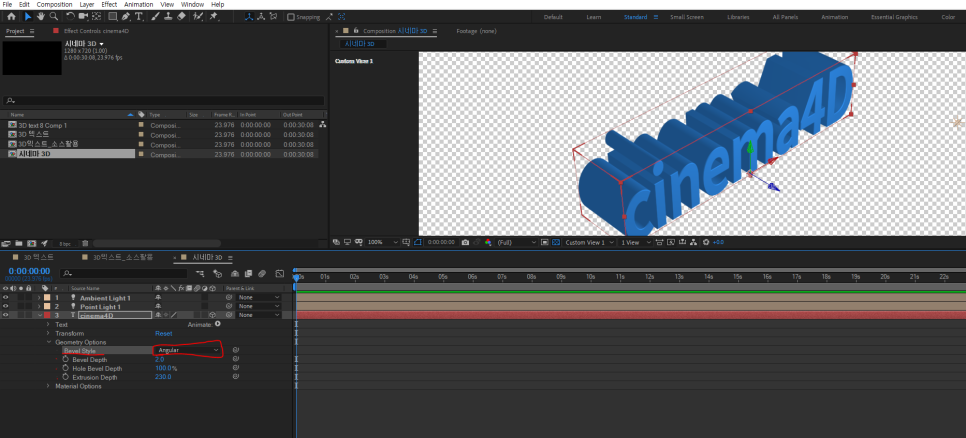The image size is (966, 438).
Task: Toggle Bevel Depth stopwatch
Action: 66,359
